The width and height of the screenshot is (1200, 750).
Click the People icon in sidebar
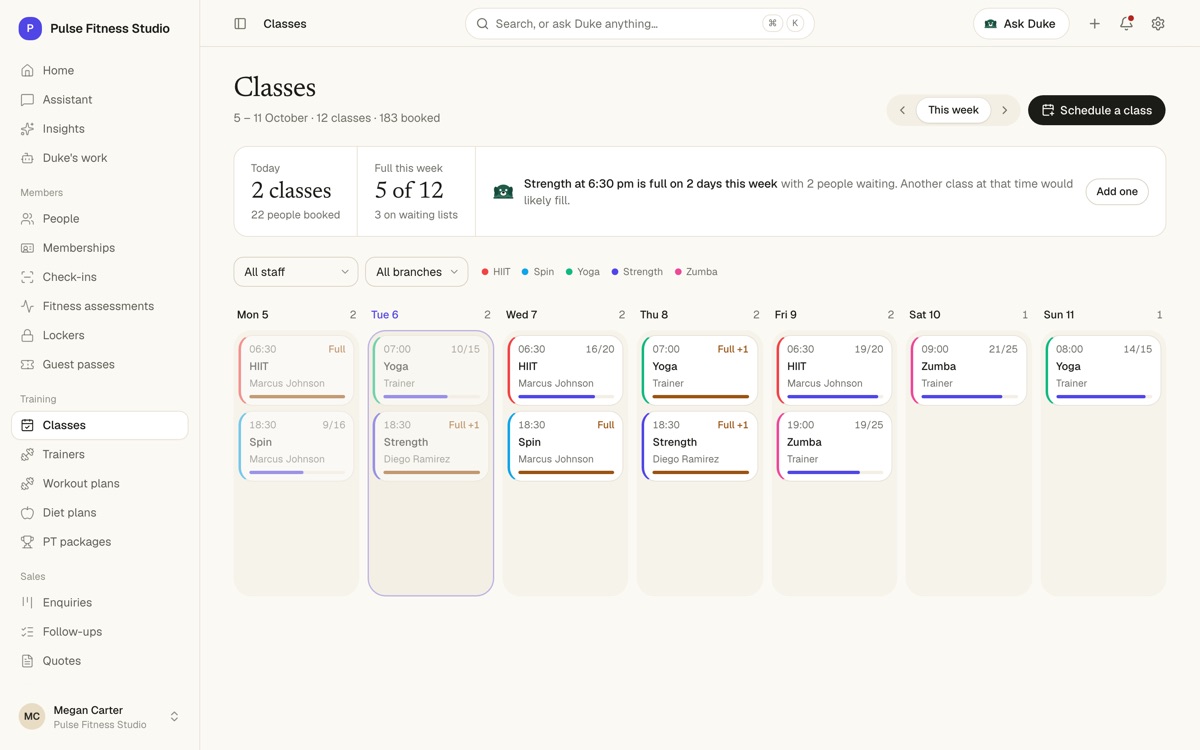point(27,219)
